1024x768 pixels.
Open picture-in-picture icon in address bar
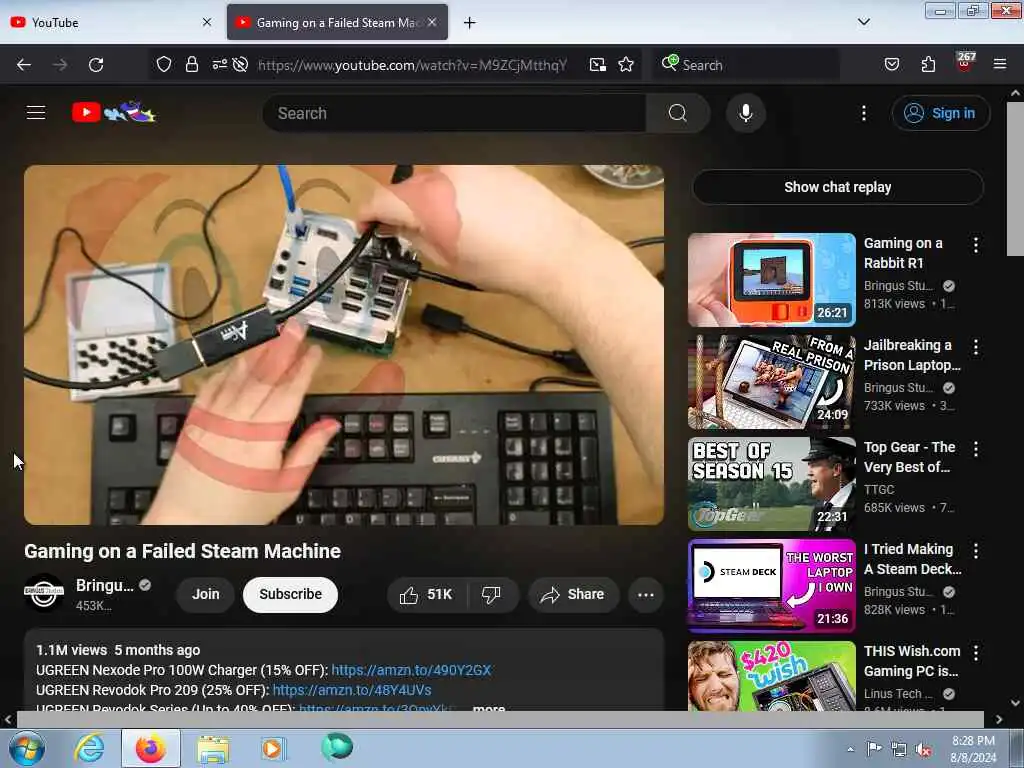click(x=598, y=65)
